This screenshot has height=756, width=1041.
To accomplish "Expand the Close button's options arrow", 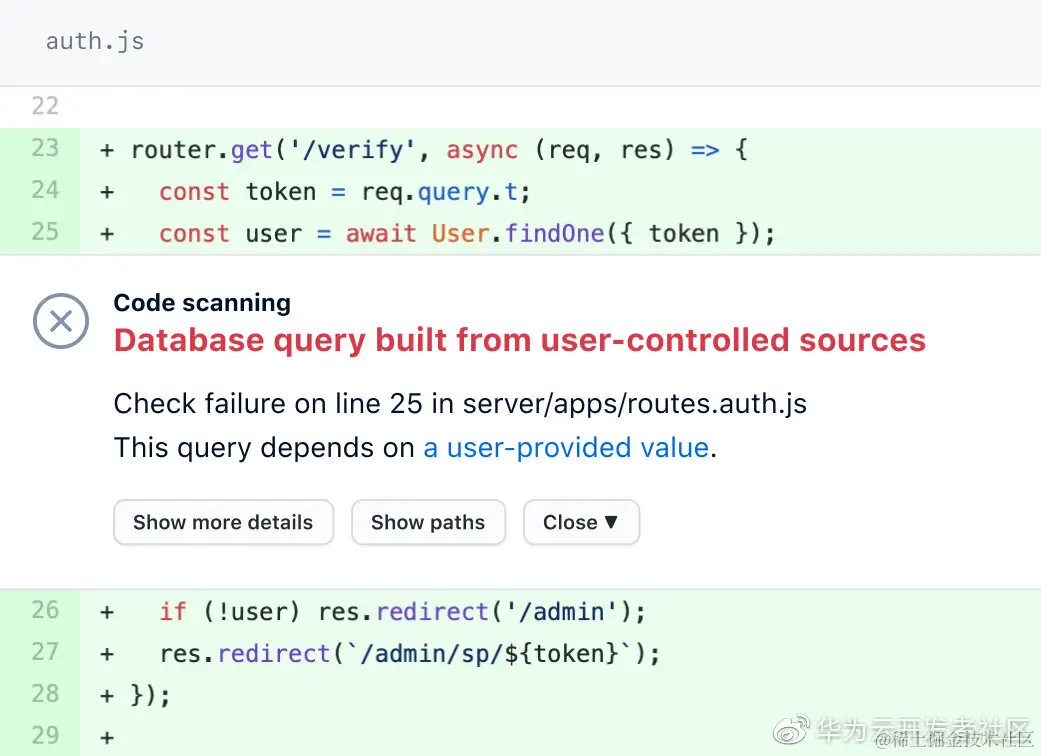I will [x=611, y=522].
